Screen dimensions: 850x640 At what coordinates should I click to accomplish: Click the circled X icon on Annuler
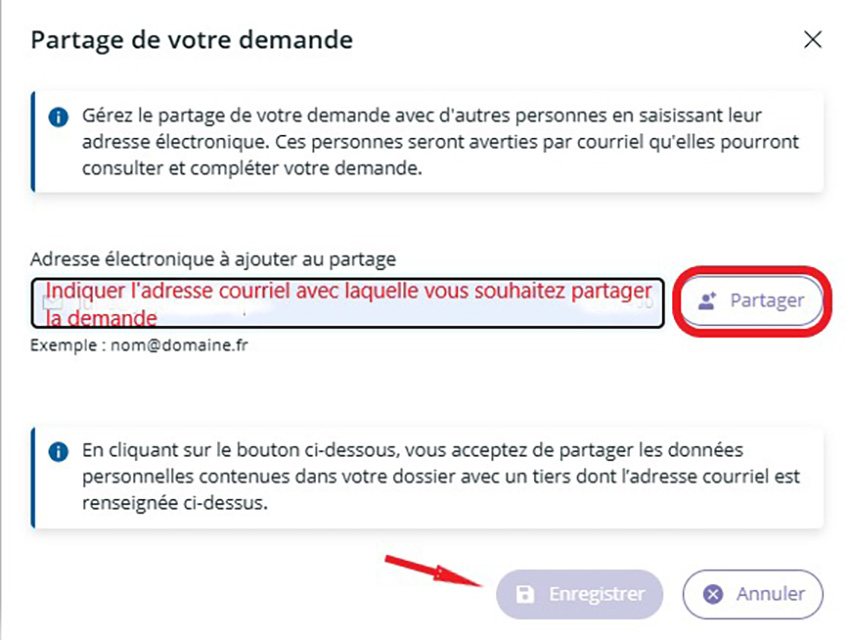click(713, 594)
